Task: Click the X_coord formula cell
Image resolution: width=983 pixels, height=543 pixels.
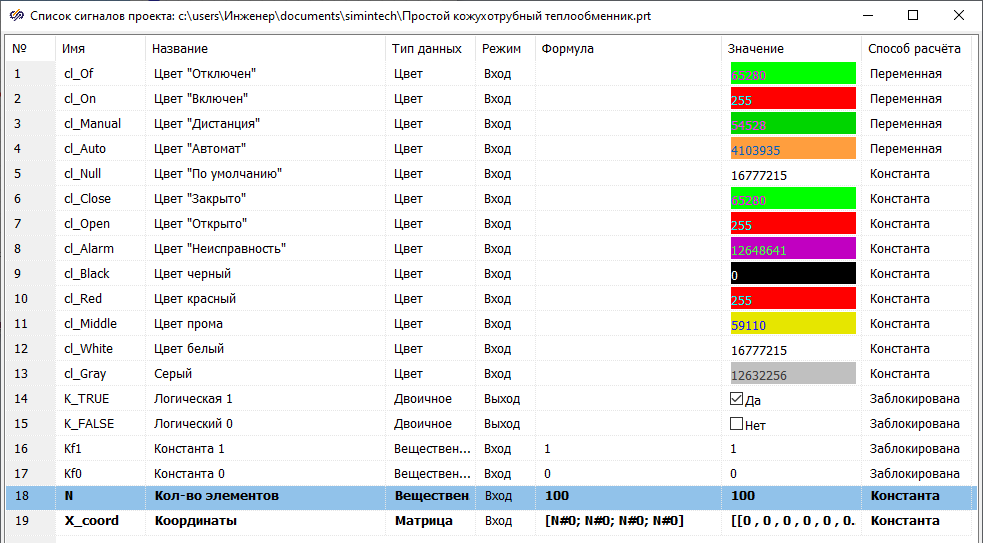Action: coord(628,521)
